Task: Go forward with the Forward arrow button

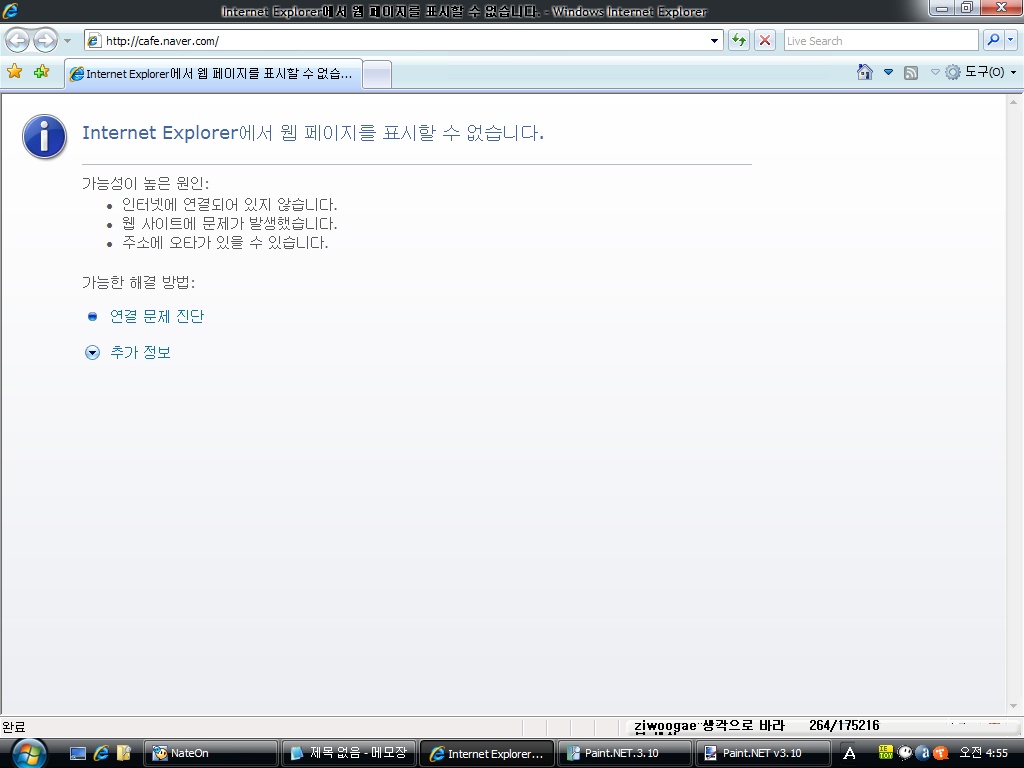Action: (45, 40)
